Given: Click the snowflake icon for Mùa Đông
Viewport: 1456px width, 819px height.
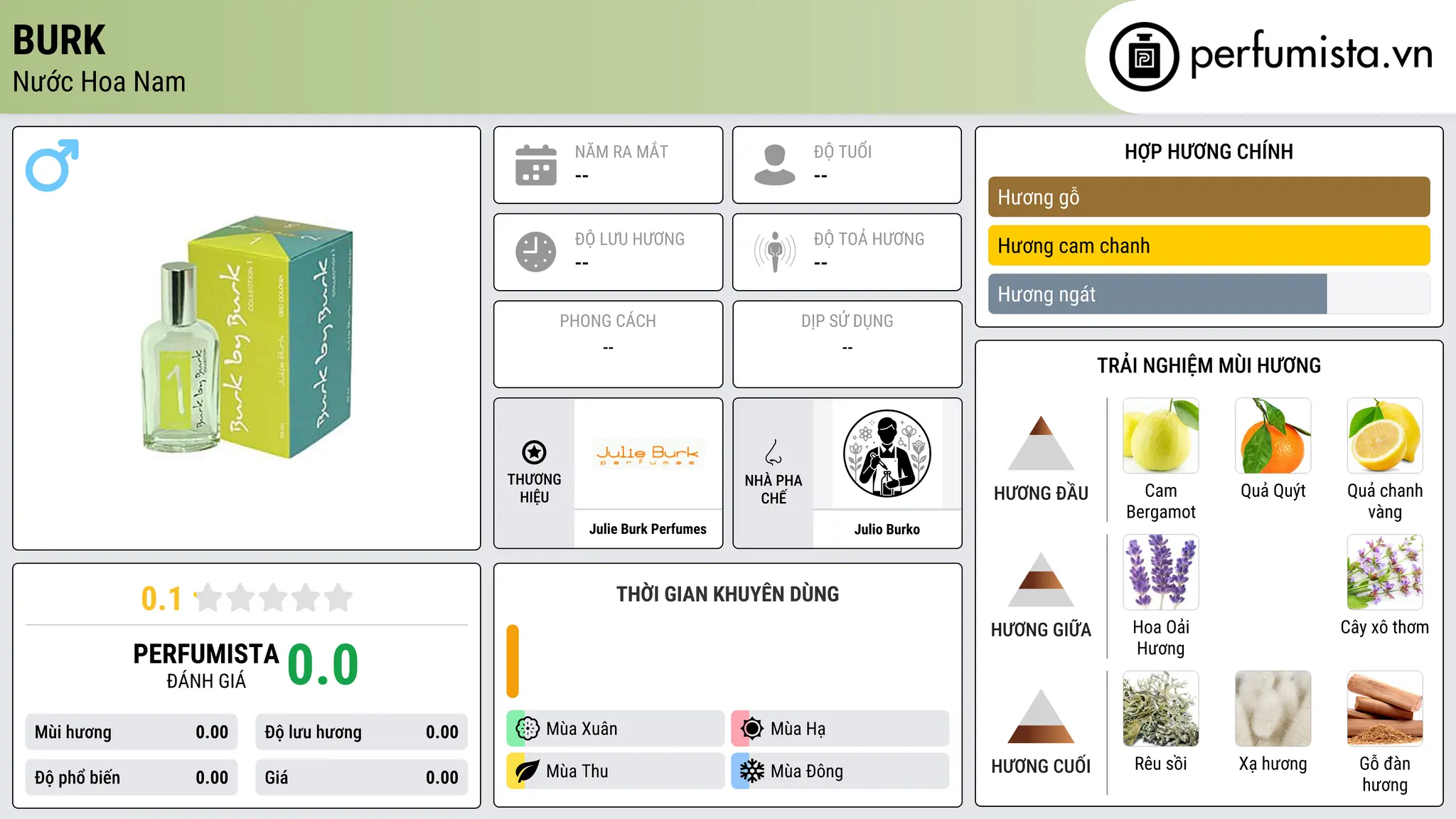Looking at the screenshot, I should point(752,771).
